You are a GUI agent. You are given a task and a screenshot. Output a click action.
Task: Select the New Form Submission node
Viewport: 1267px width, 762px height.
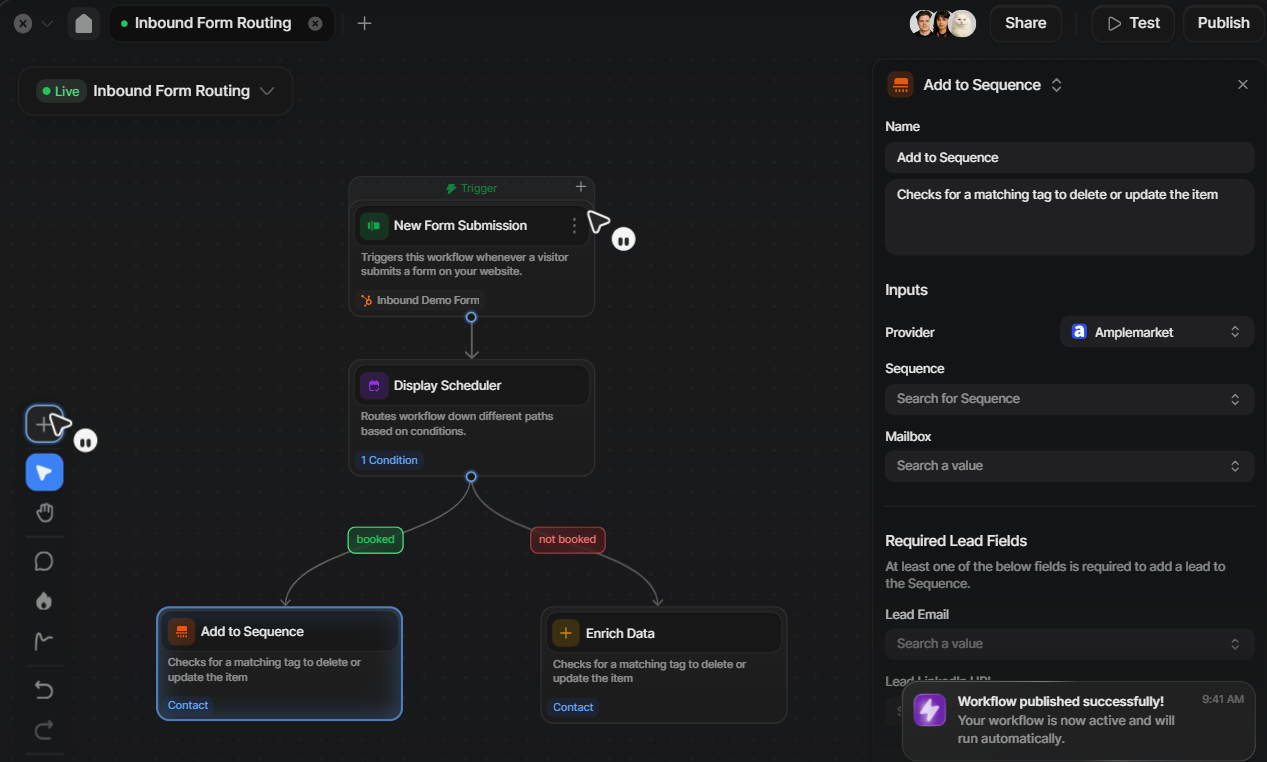tap(471, 259)
